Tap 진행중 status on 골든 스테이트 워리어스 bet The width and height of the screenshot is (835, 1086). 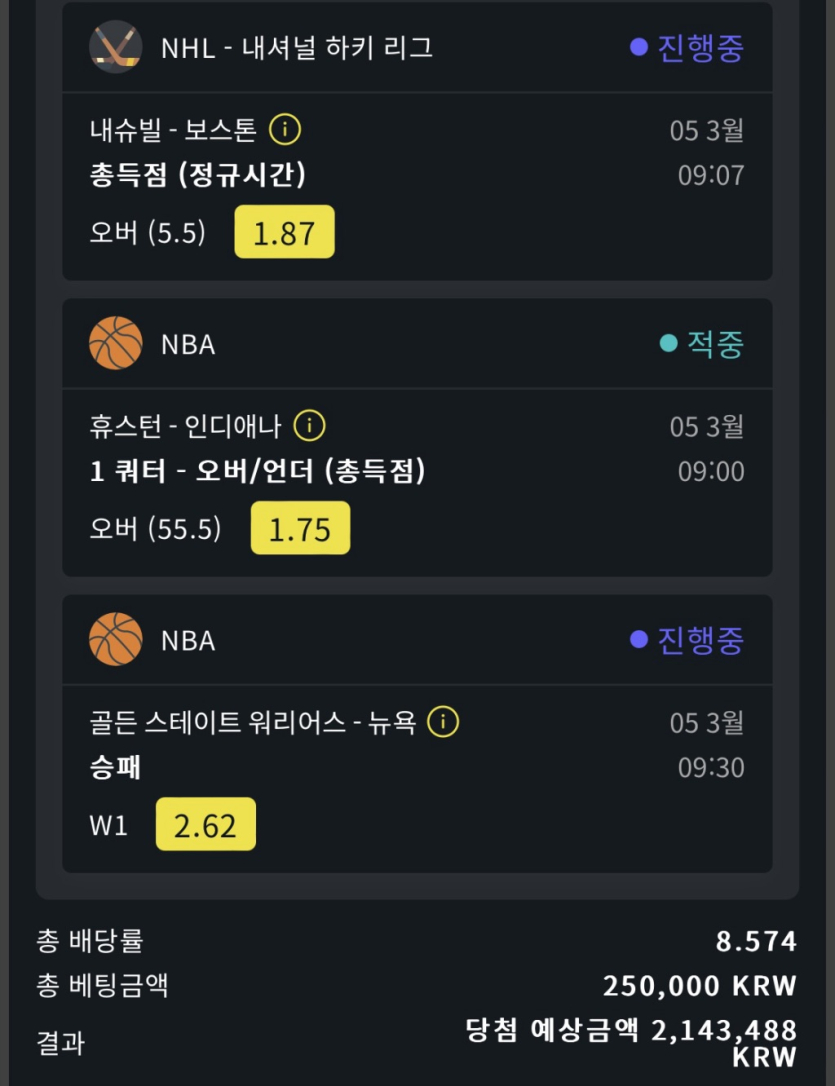click(688, 640)
